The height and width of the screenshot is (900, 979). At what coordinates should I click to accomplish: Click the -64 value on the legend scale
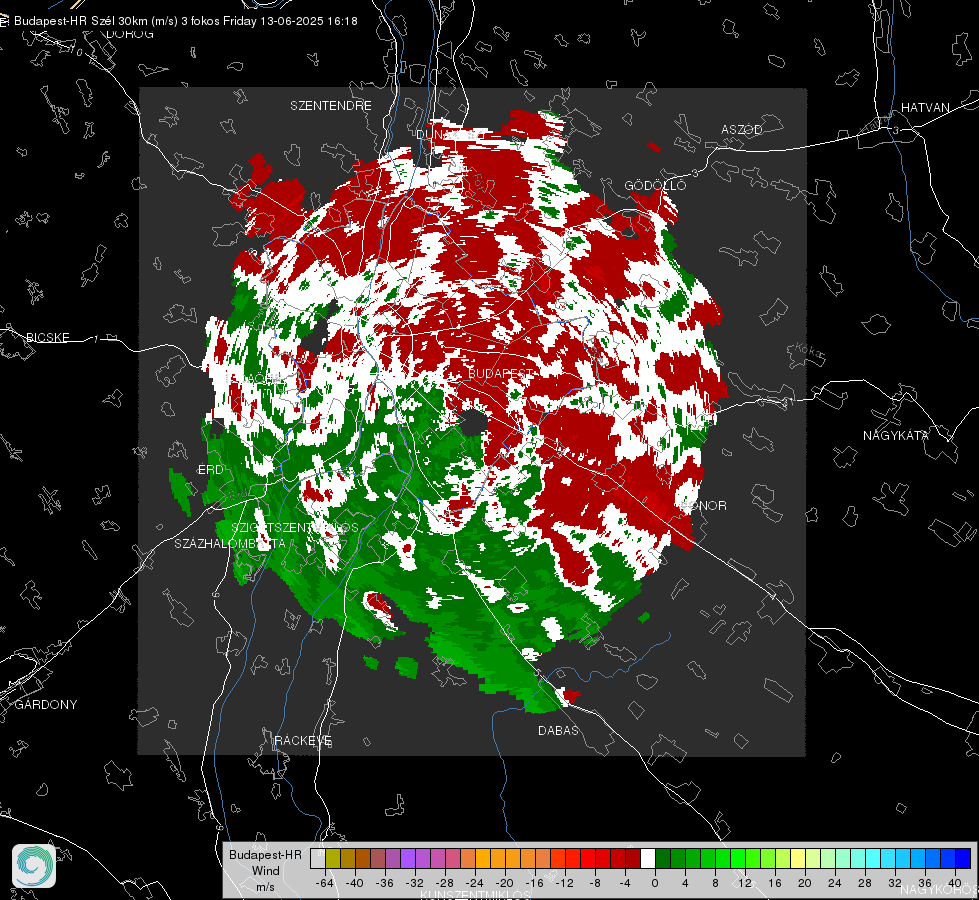[325, 883]
